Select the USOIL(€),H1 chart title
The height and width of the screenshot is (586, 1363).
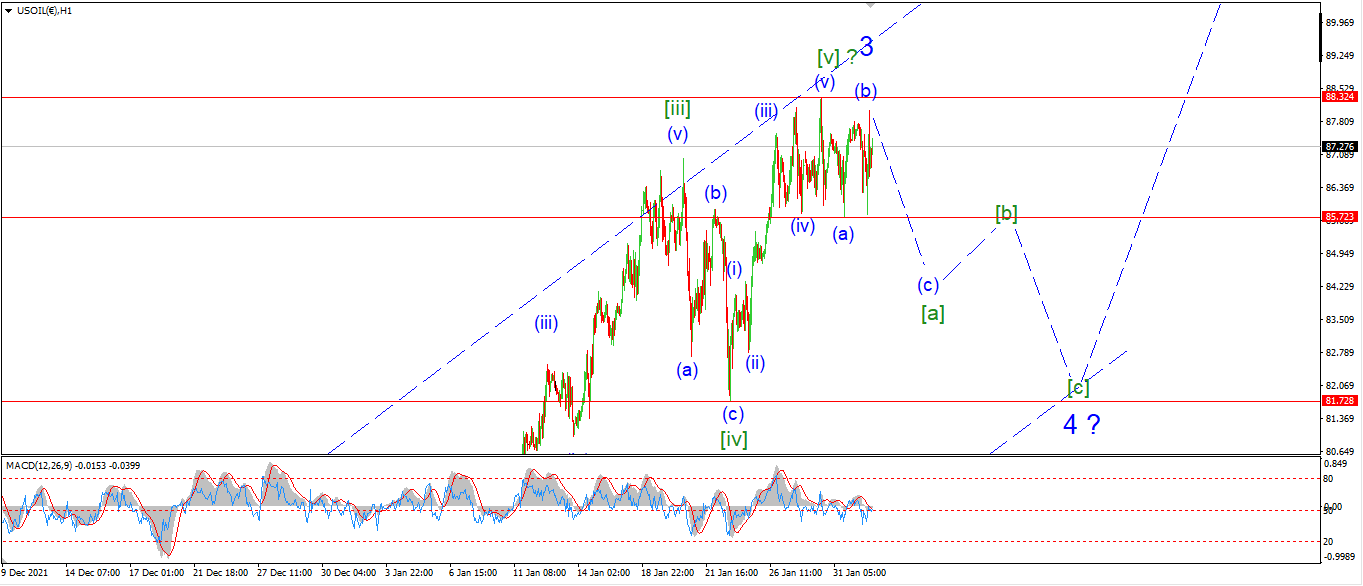coord(43,9)
